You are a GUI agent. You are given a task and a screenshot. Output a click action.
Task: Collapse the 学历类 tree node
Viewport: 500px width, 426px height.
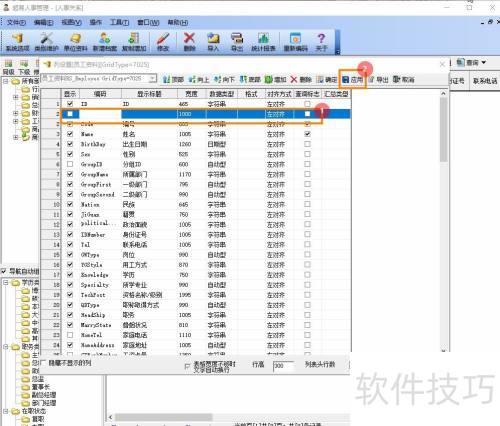click(x=6, y=282)
